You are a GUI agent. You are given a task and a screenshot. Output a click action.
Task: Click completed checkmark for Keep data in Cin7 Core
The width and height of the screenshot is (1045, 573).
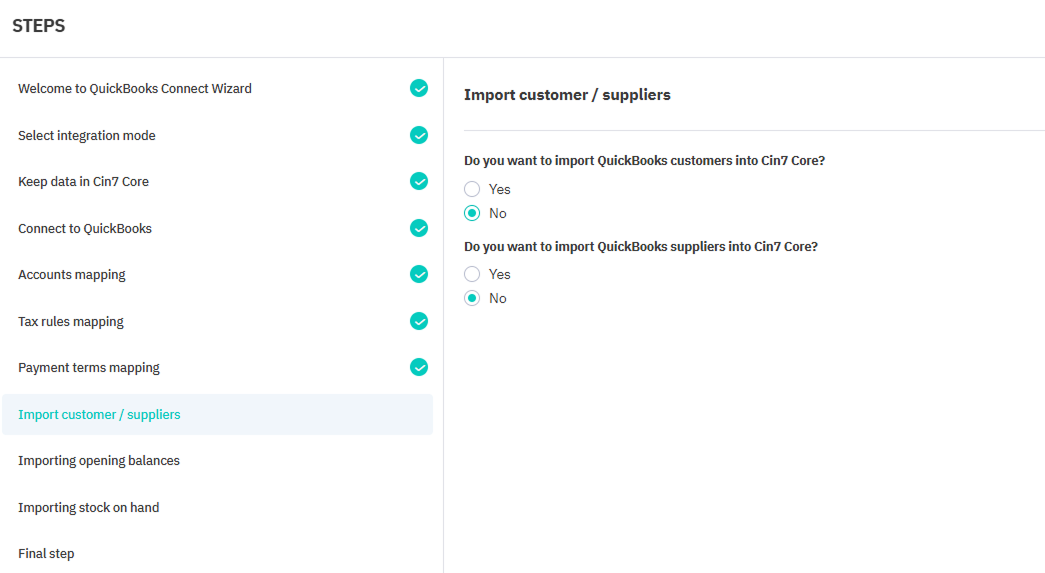[x=419, y=181]
